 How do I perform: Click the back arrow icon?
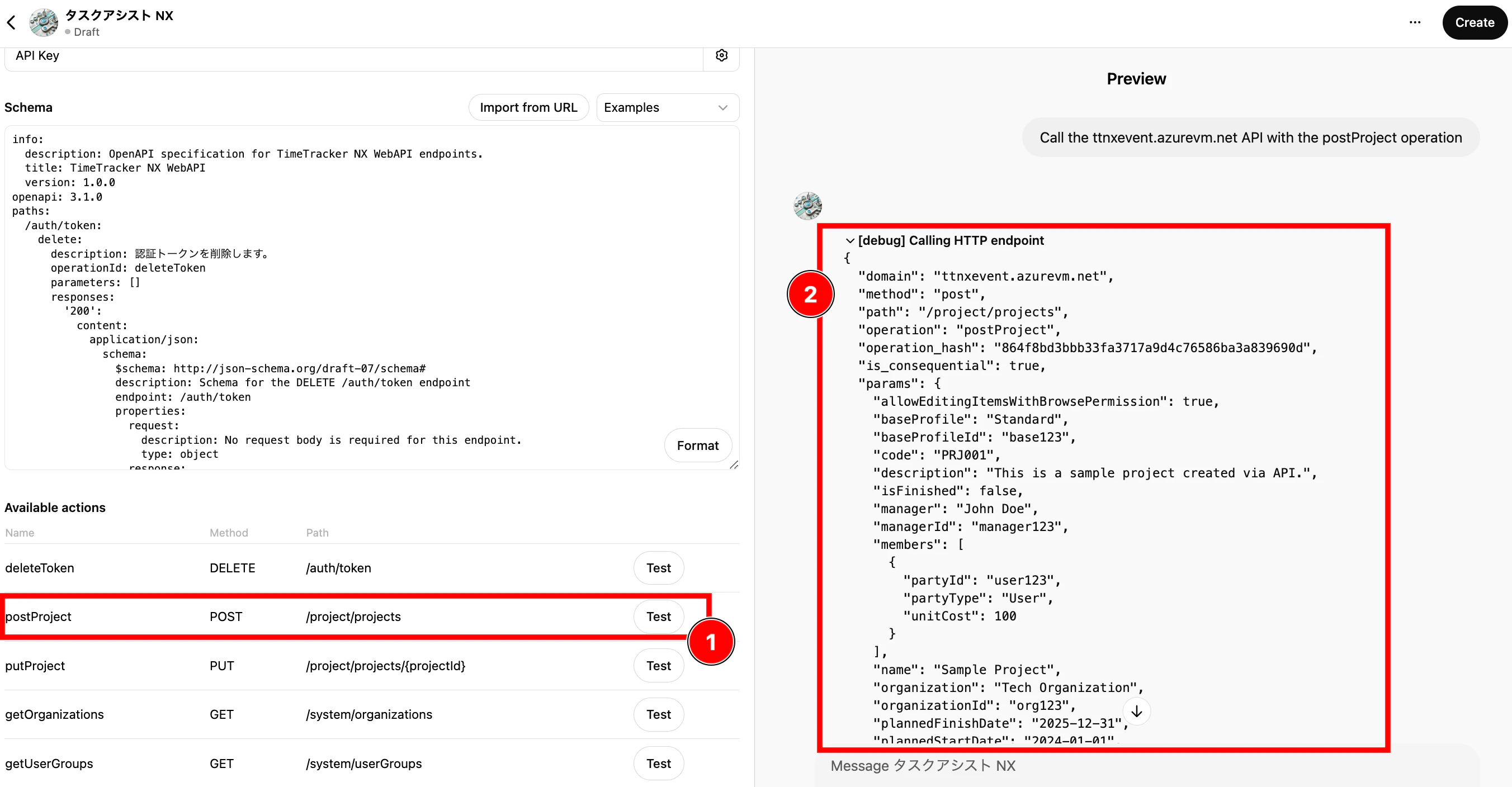coord(11,23)
